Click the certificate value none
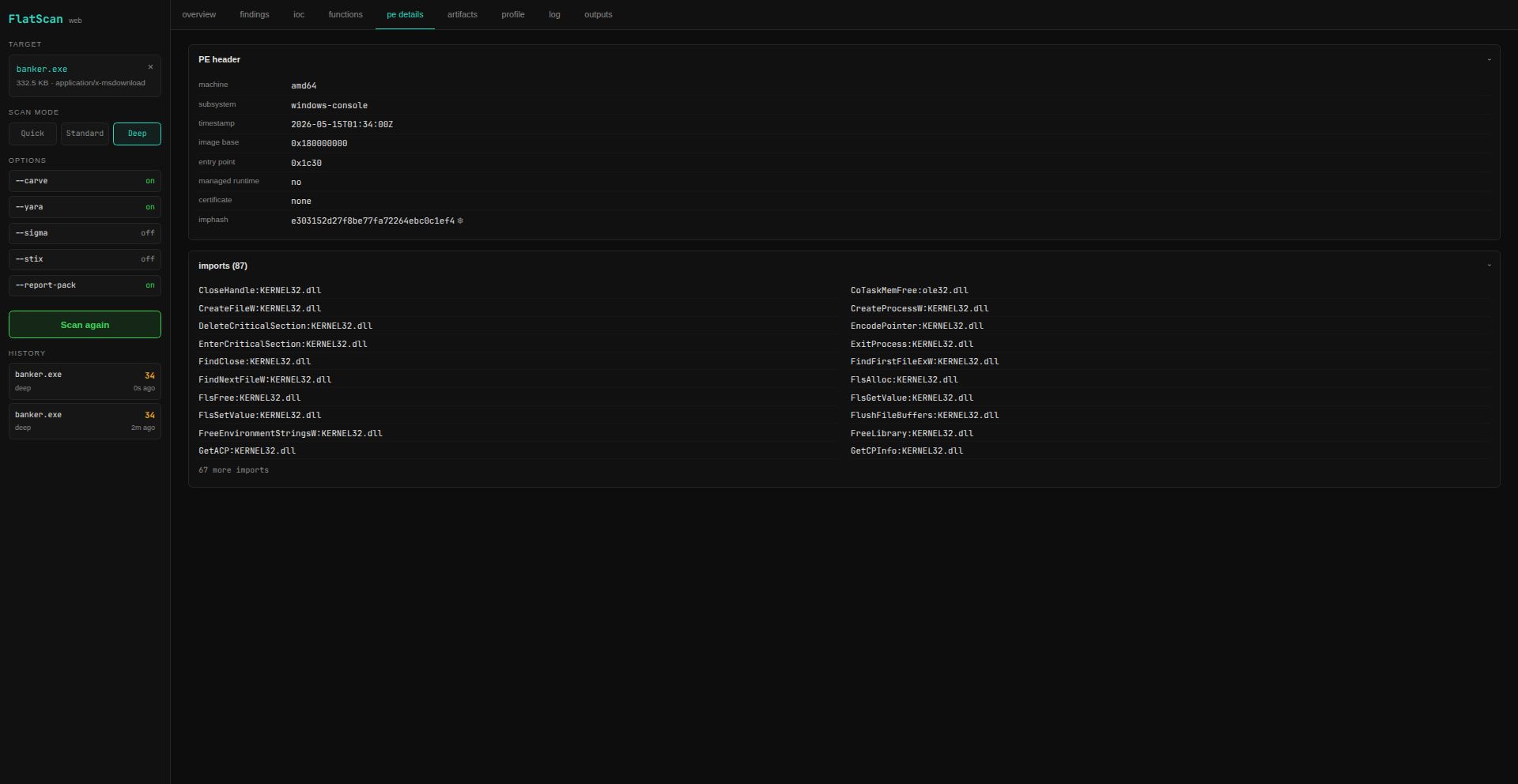 (301, 202)
